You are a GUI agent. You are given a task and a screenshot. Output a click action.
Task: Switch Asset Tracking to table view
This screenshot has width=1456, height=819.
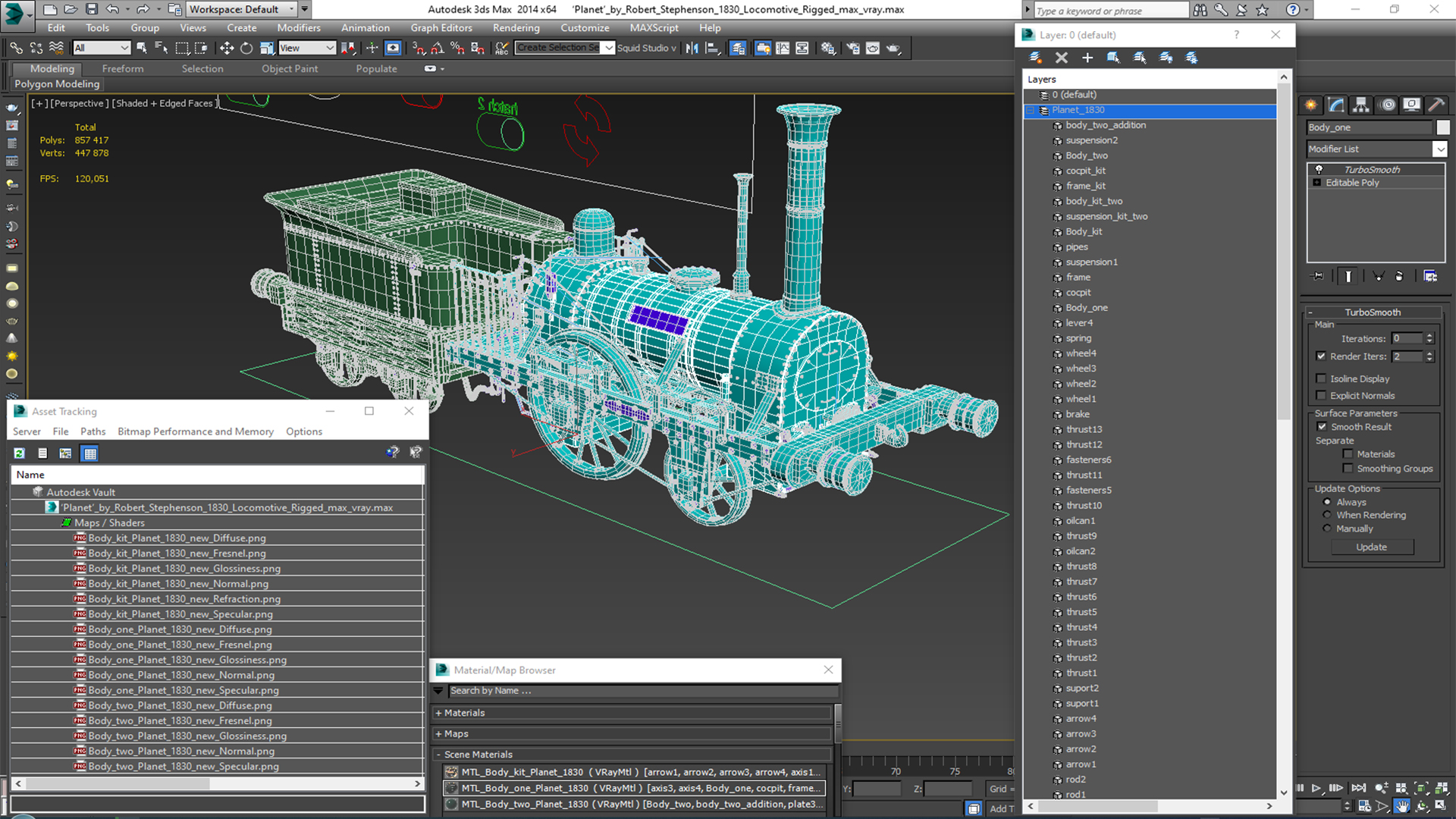point(90,453)
